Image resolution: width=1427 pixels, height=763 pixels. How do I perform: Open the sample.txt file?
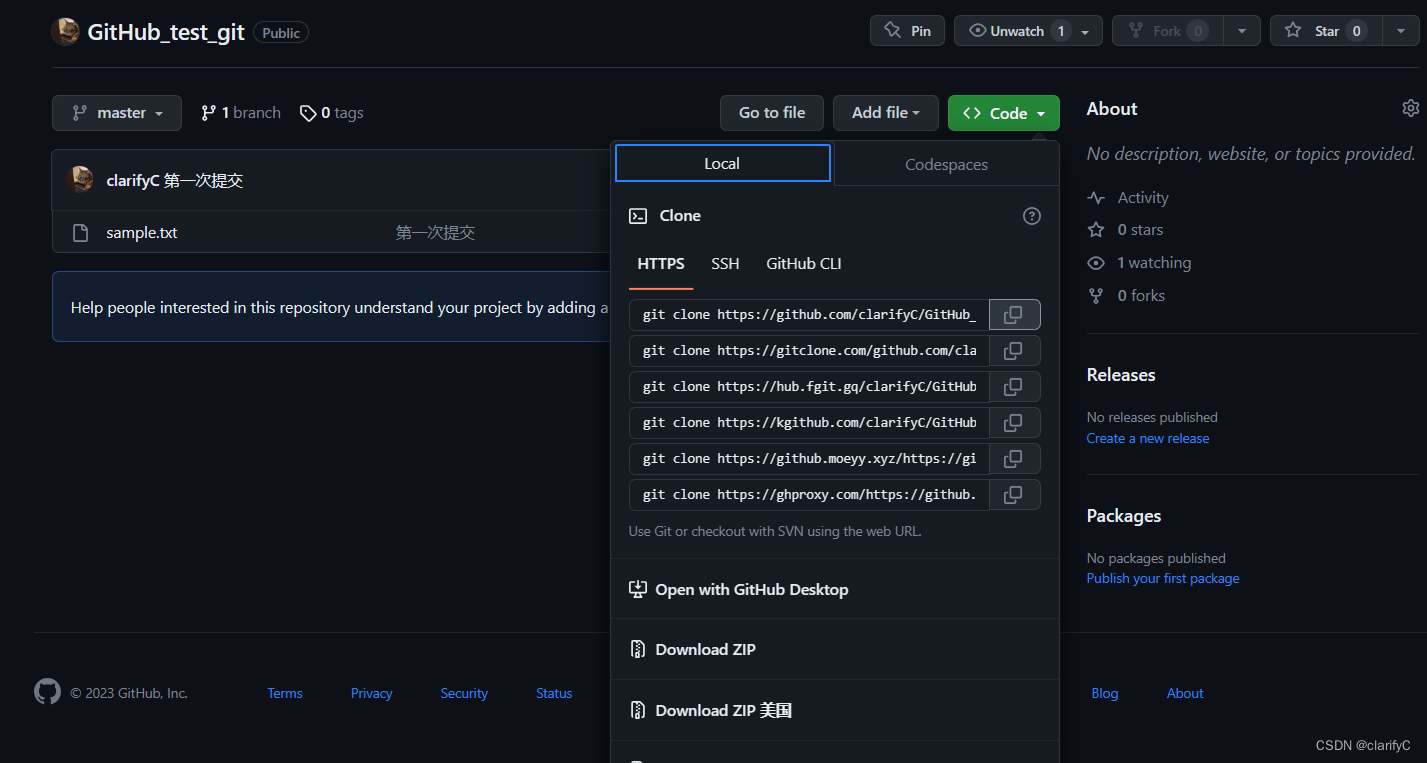pos(142,233)
